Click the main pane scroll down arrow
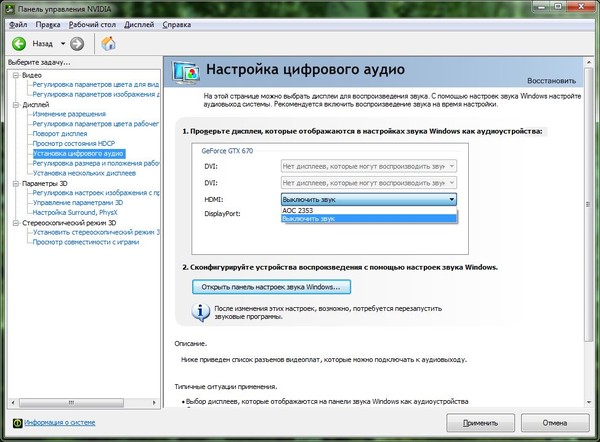This screenshot has width=600, height=442. pyautogui.click(x=589, y=402)
